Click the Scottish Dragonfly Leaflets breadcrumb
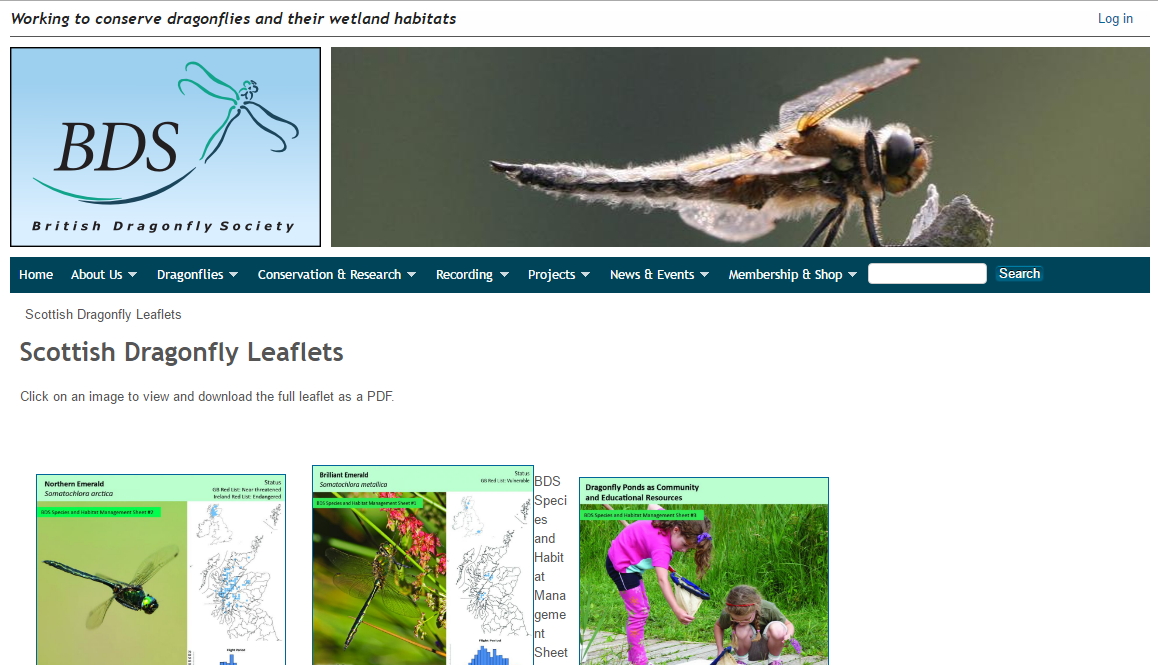1158x665 pixels. tap(103, 315)
